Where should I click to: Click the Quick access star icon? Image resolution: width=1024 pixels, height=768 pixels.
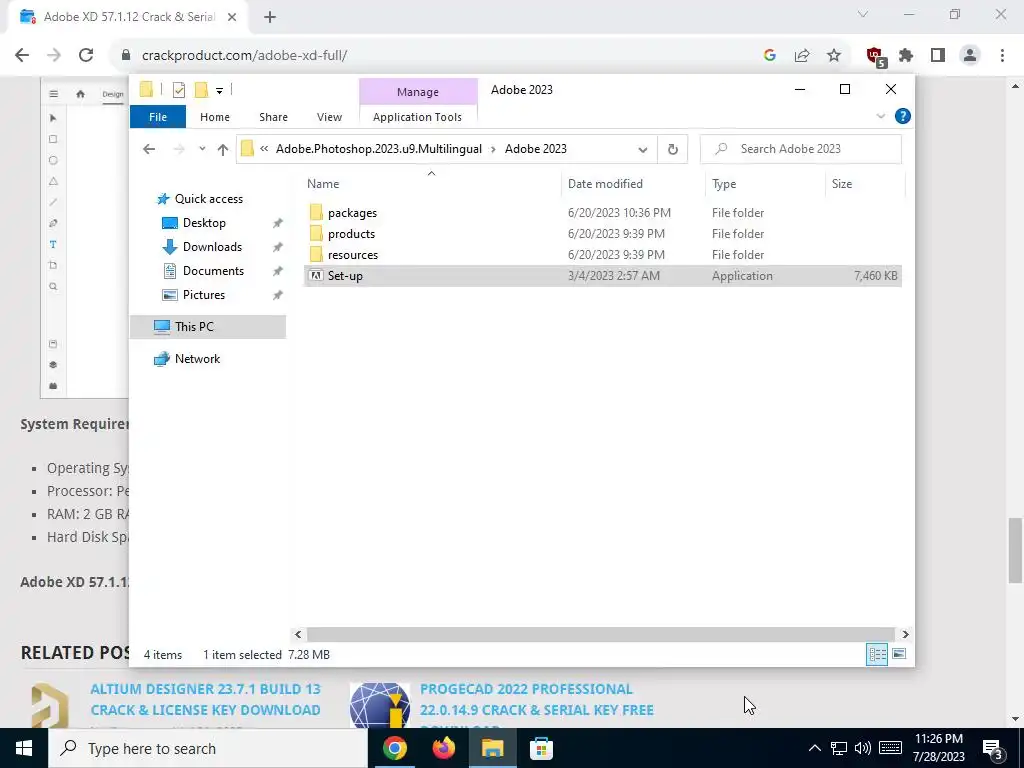click(163, 199)
